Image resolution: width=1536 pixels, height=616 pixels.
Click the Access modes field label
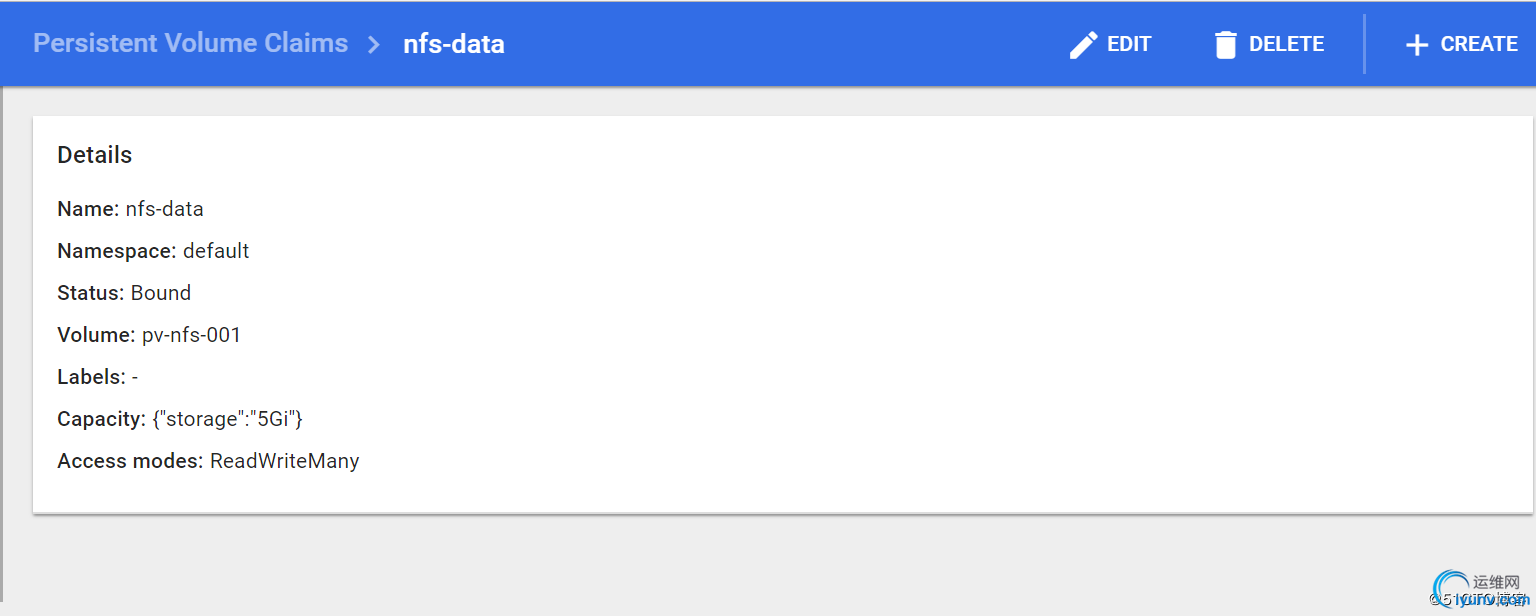point(130,461)
